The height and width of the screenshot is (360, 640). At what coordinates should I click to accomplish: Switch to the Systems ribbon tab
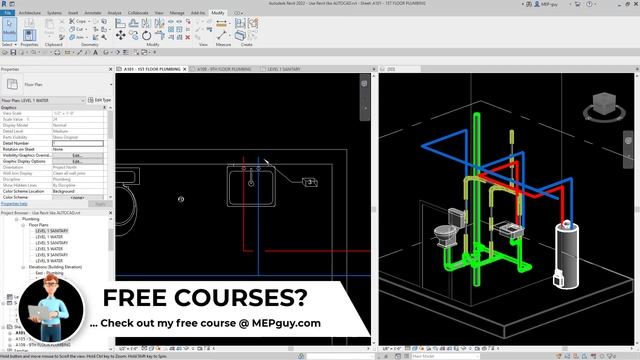click(54, 13)
